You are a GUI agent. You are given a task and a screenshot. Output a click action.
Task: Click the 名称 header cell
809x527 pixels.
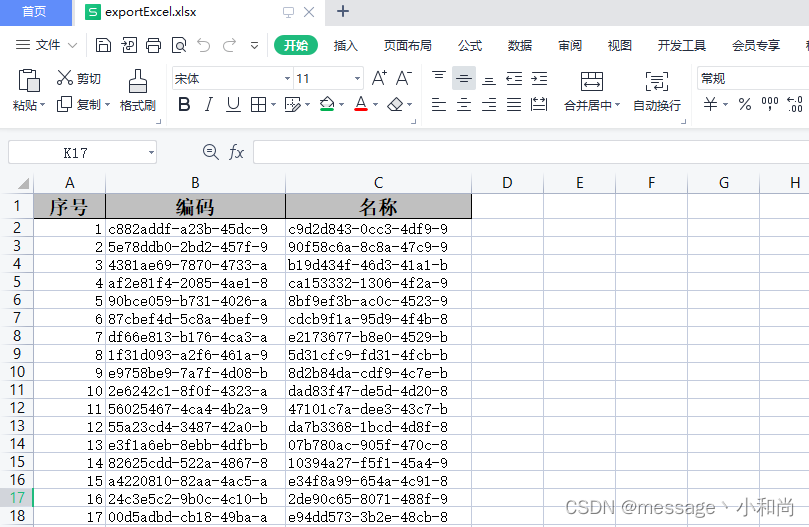[x=378, y=206]
